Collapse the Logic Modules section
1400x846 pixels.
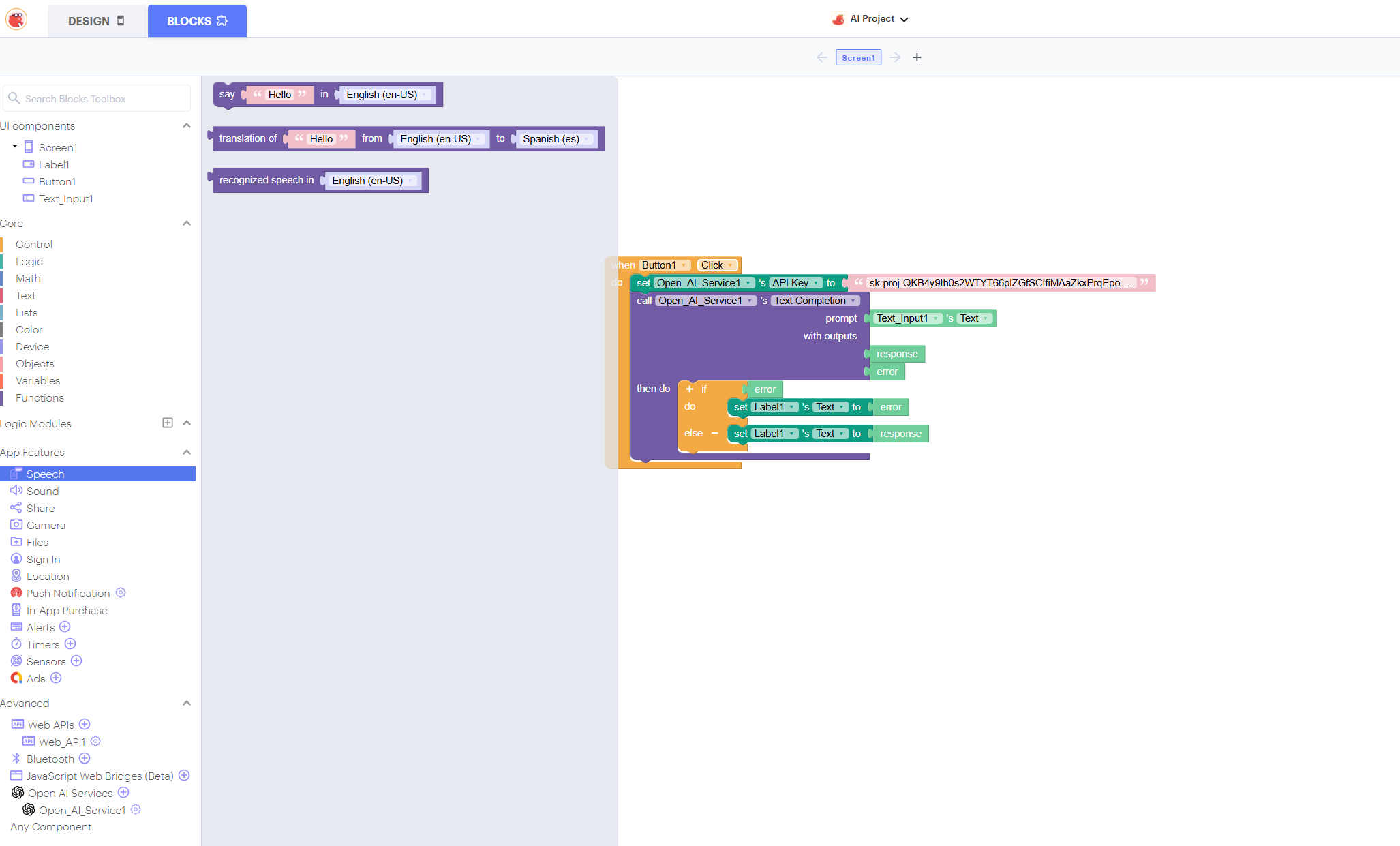[187, 423]
